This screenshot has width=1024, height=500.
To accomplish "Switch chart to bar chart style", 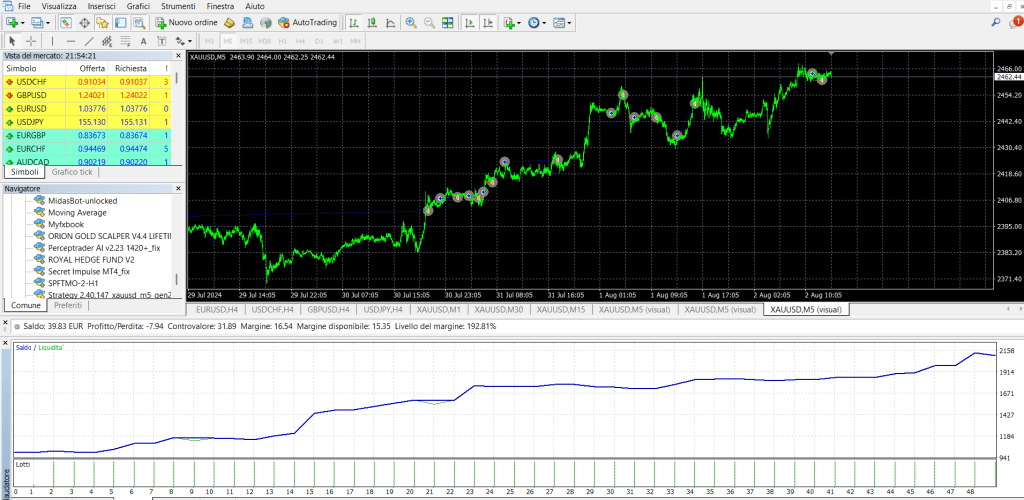I will [354, 23].
